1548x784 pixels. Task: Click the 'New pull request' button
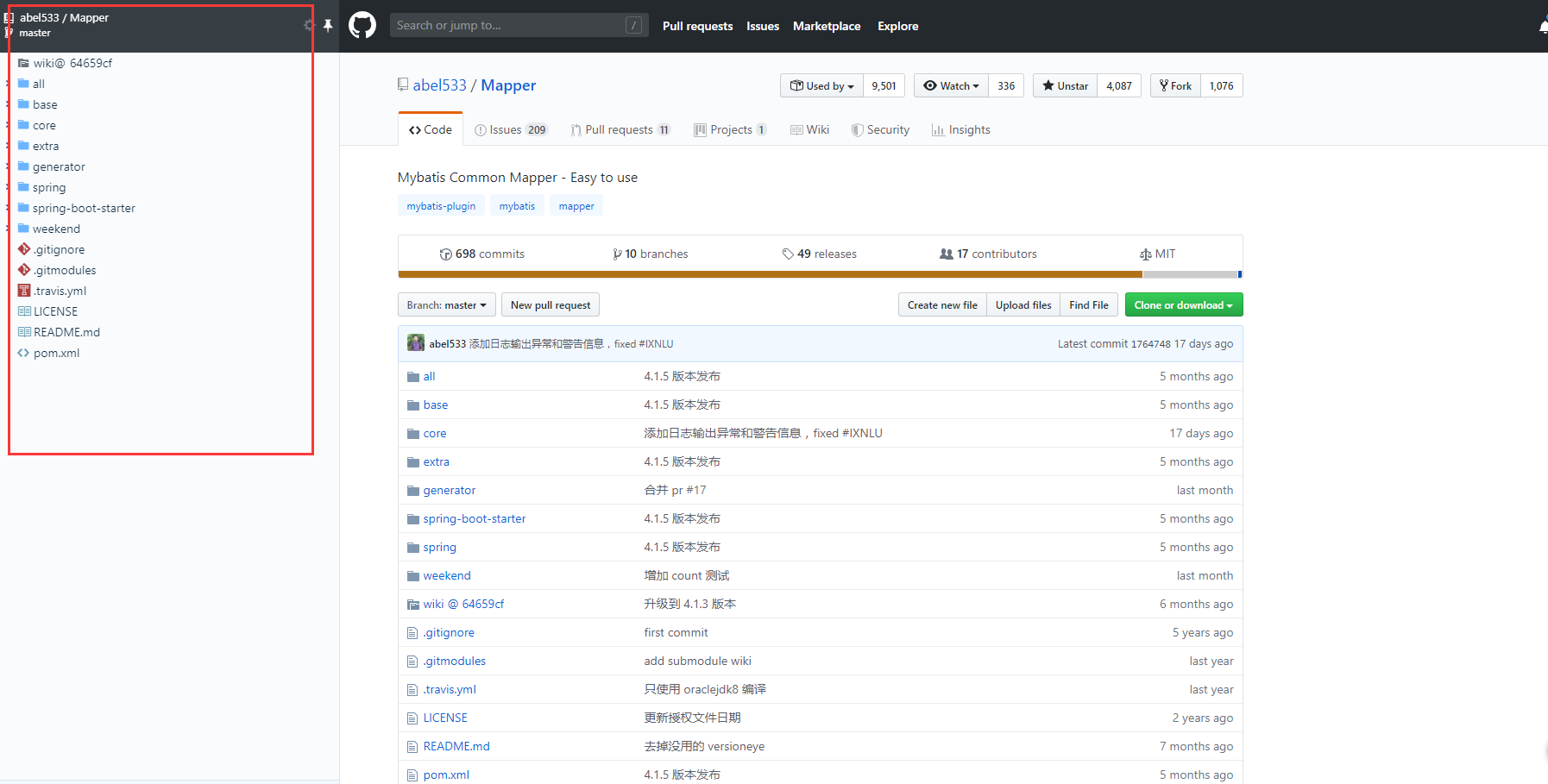coord(551,305)
